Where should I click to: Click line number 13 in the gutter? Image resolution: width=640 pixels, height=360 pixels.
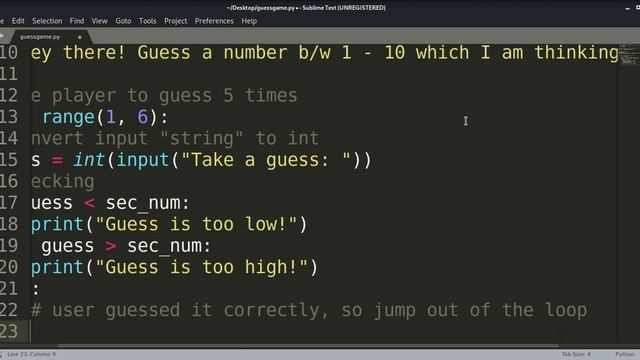pyautogui.click(x=9, y=117)
